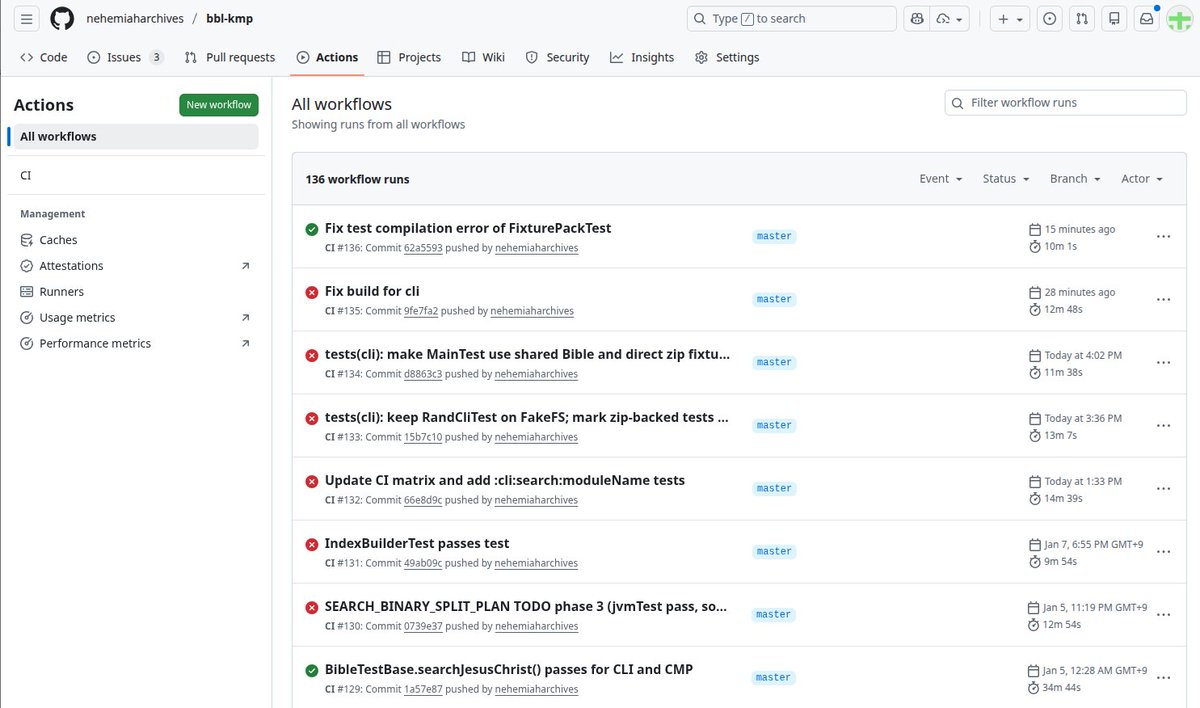Go to the Security tab

click(x=558, y=58)
